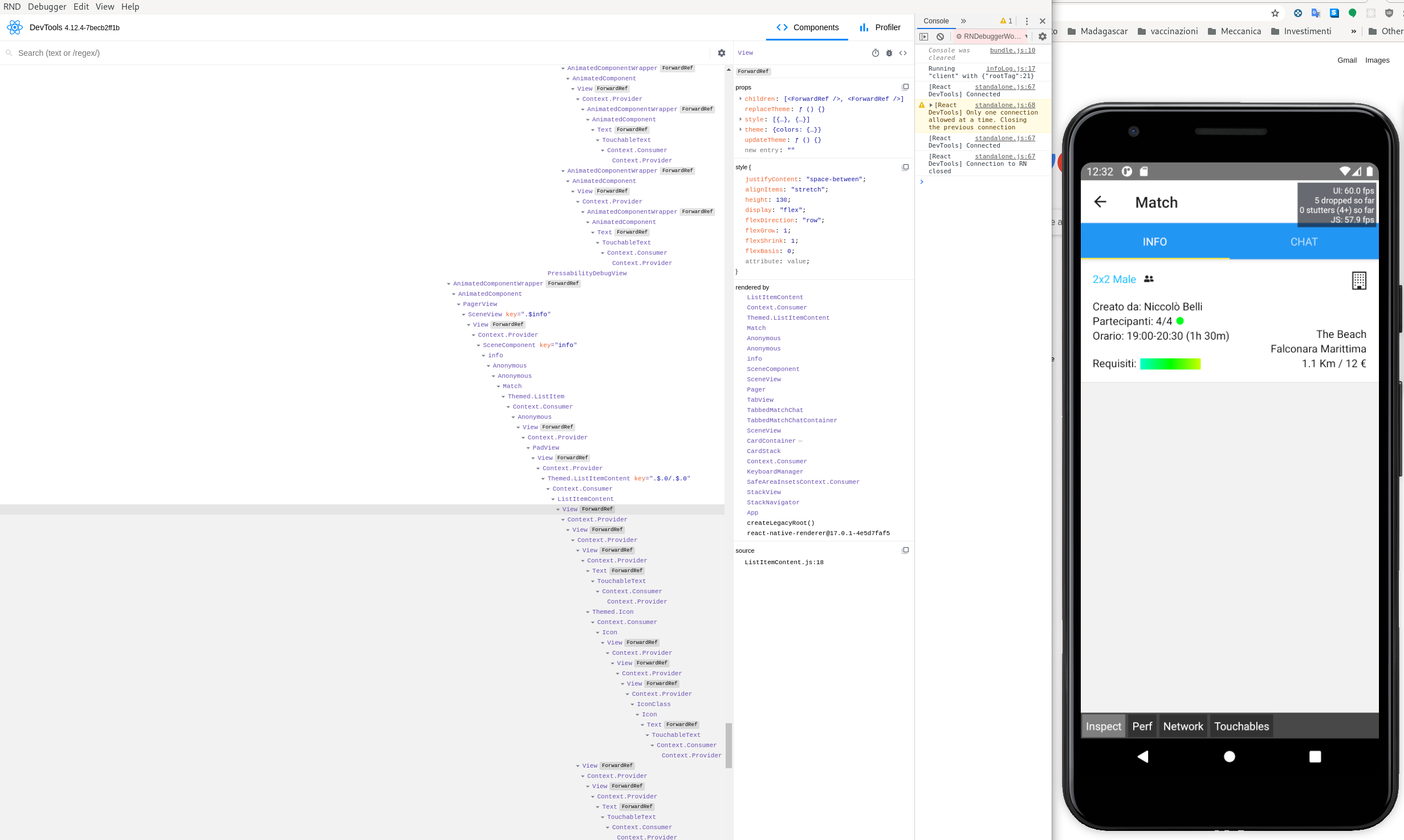Collapse the Themed.Icon tree node
1404x840 pixels.
(x=588, y=612)
